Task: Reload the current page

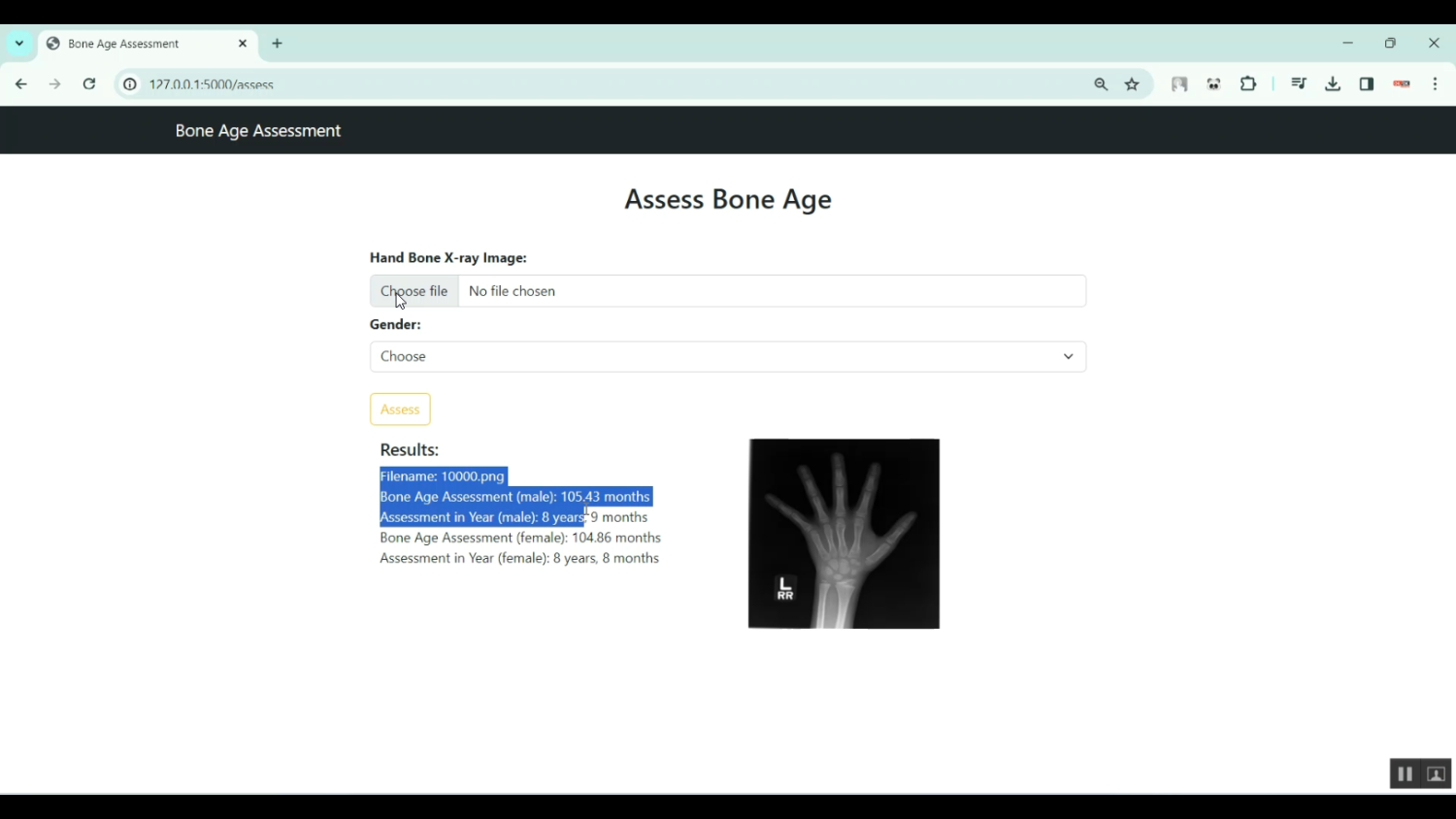Action: (x=89, y=84)
